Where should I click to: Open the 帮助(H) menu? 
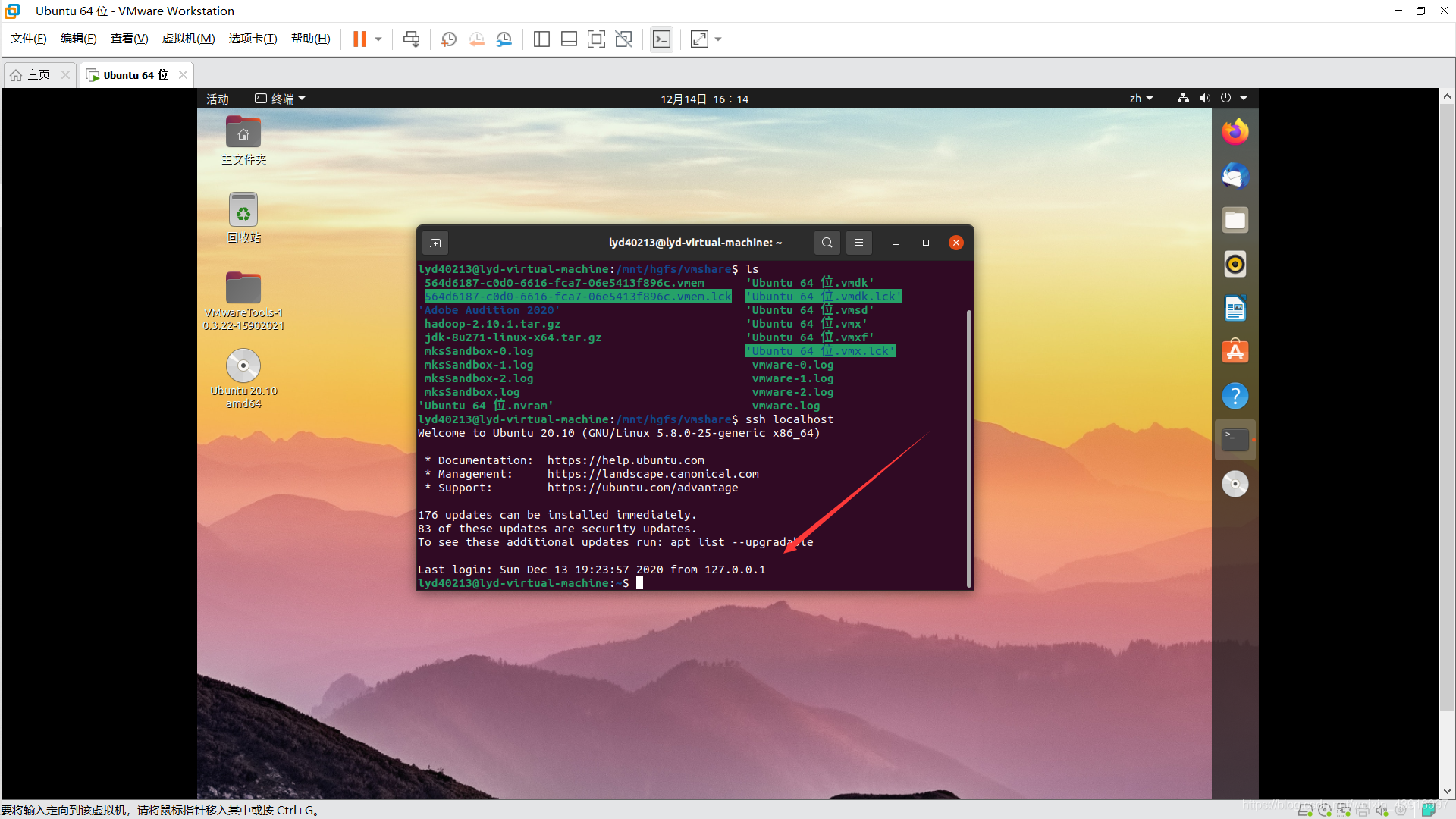click(x=311, y=39)
